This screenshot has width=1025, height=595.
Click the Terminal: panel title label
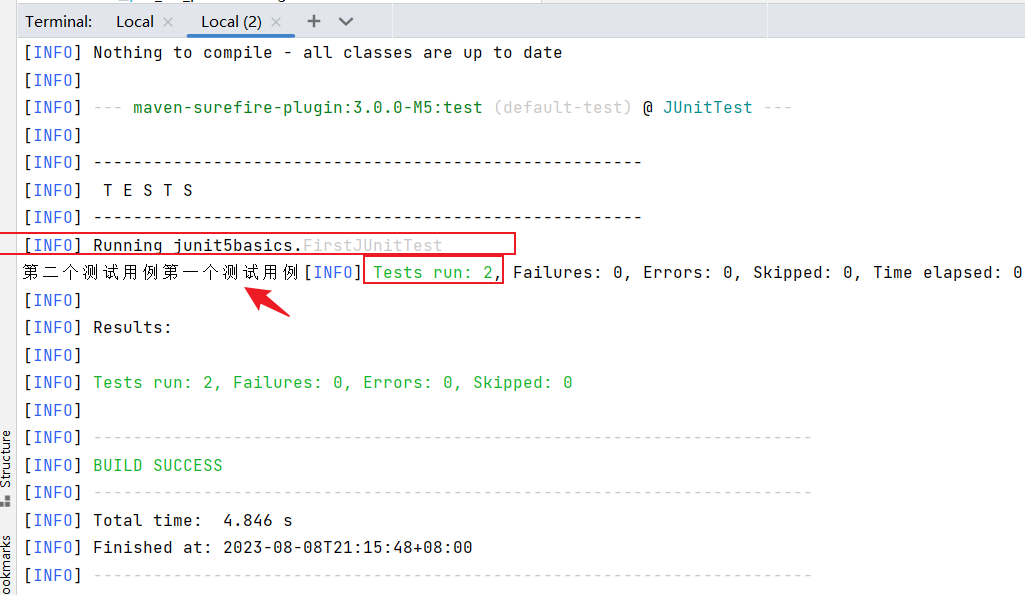click(59, 21)
